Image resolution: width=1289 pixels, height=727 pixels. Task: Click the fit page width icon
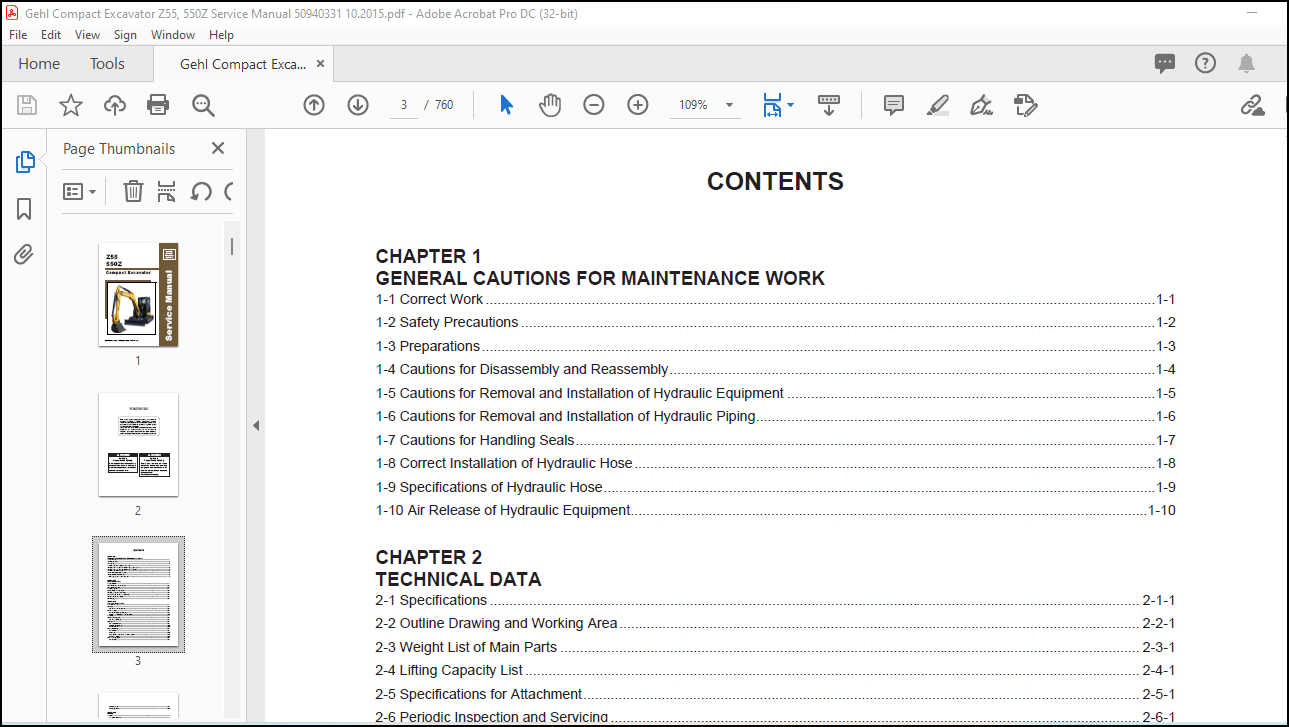click(x=772, y=105)
